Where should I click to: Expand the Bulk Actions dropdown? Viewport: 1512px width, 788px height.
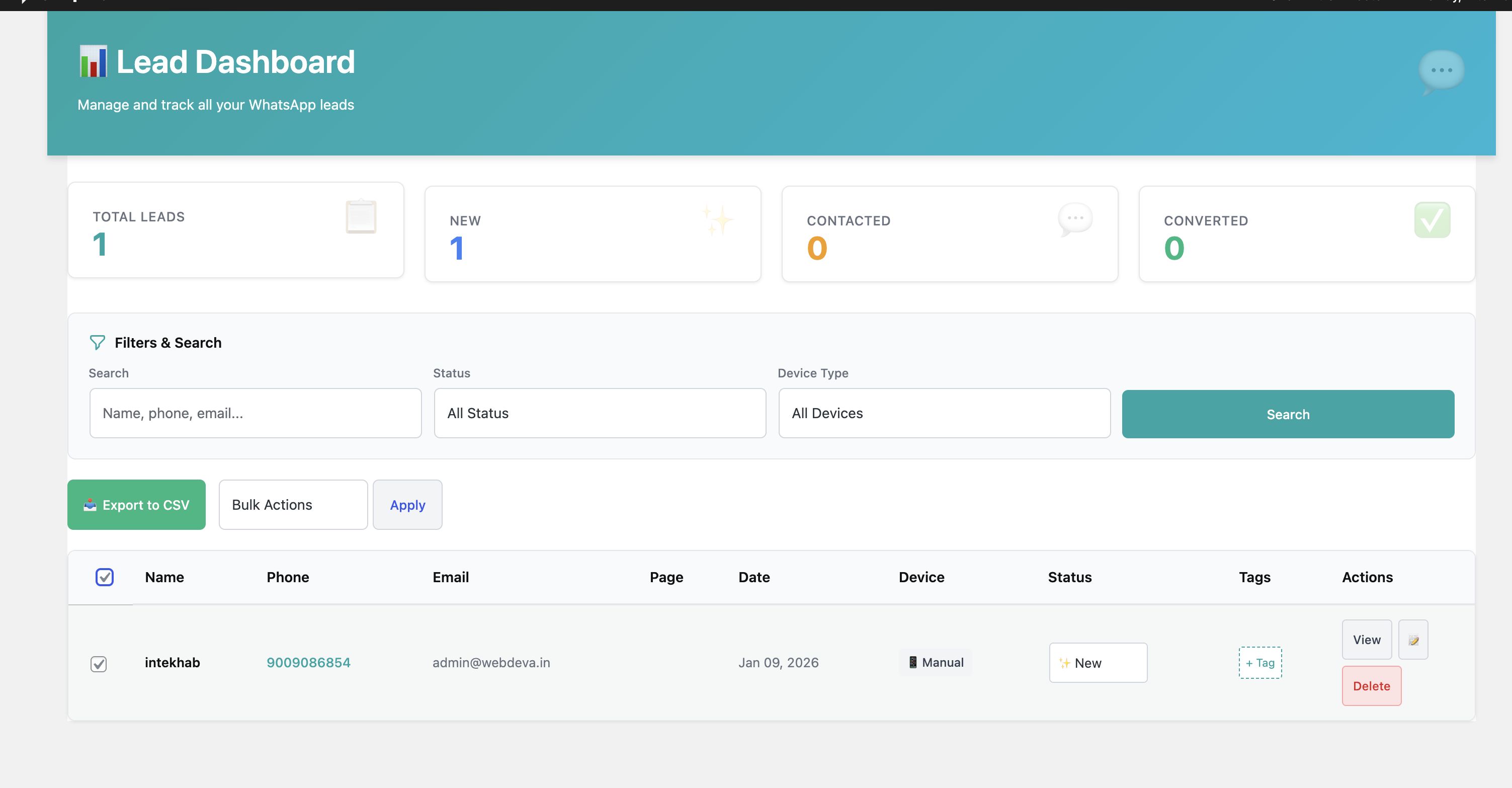(293, 505)
